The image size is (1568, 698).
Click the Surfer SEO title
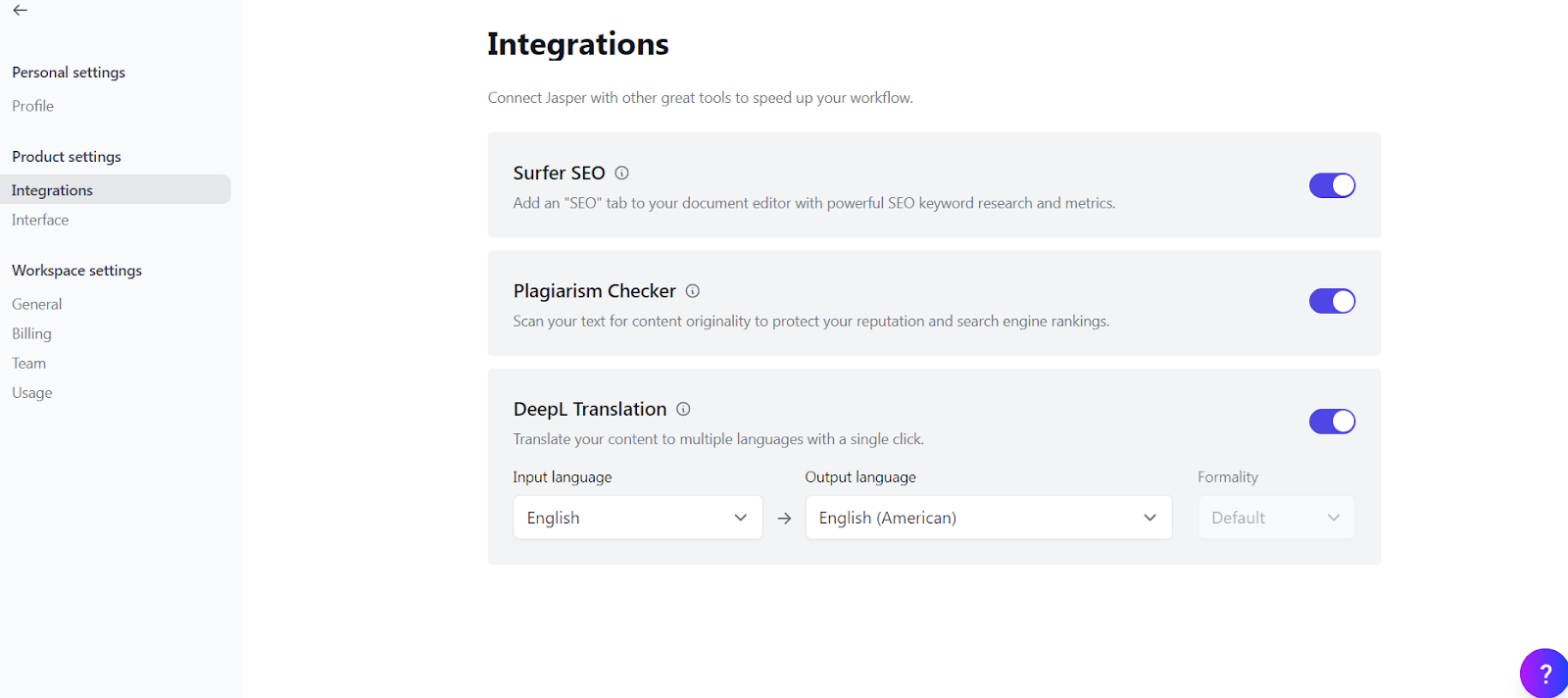(x=560, y=173)
